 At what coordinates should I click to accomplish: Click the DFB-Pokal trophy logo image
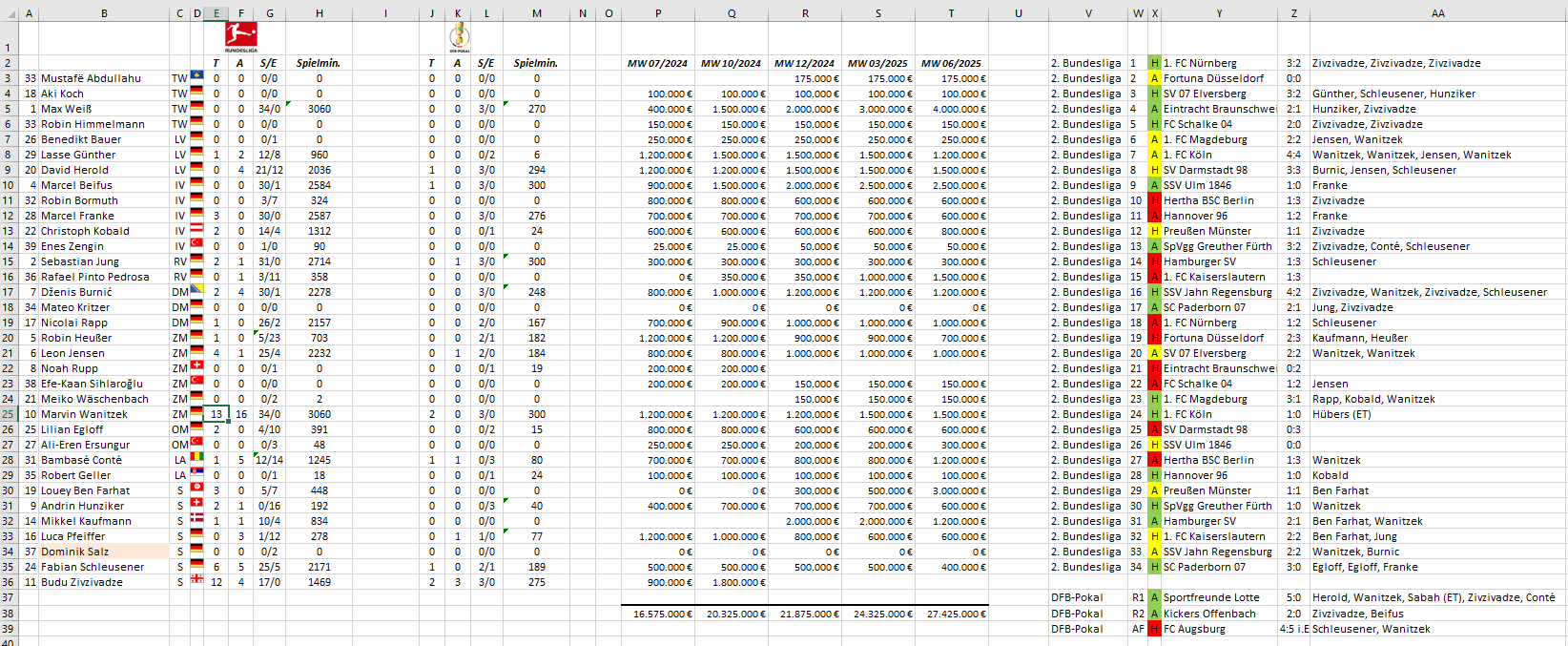click(x=459, y=37)
